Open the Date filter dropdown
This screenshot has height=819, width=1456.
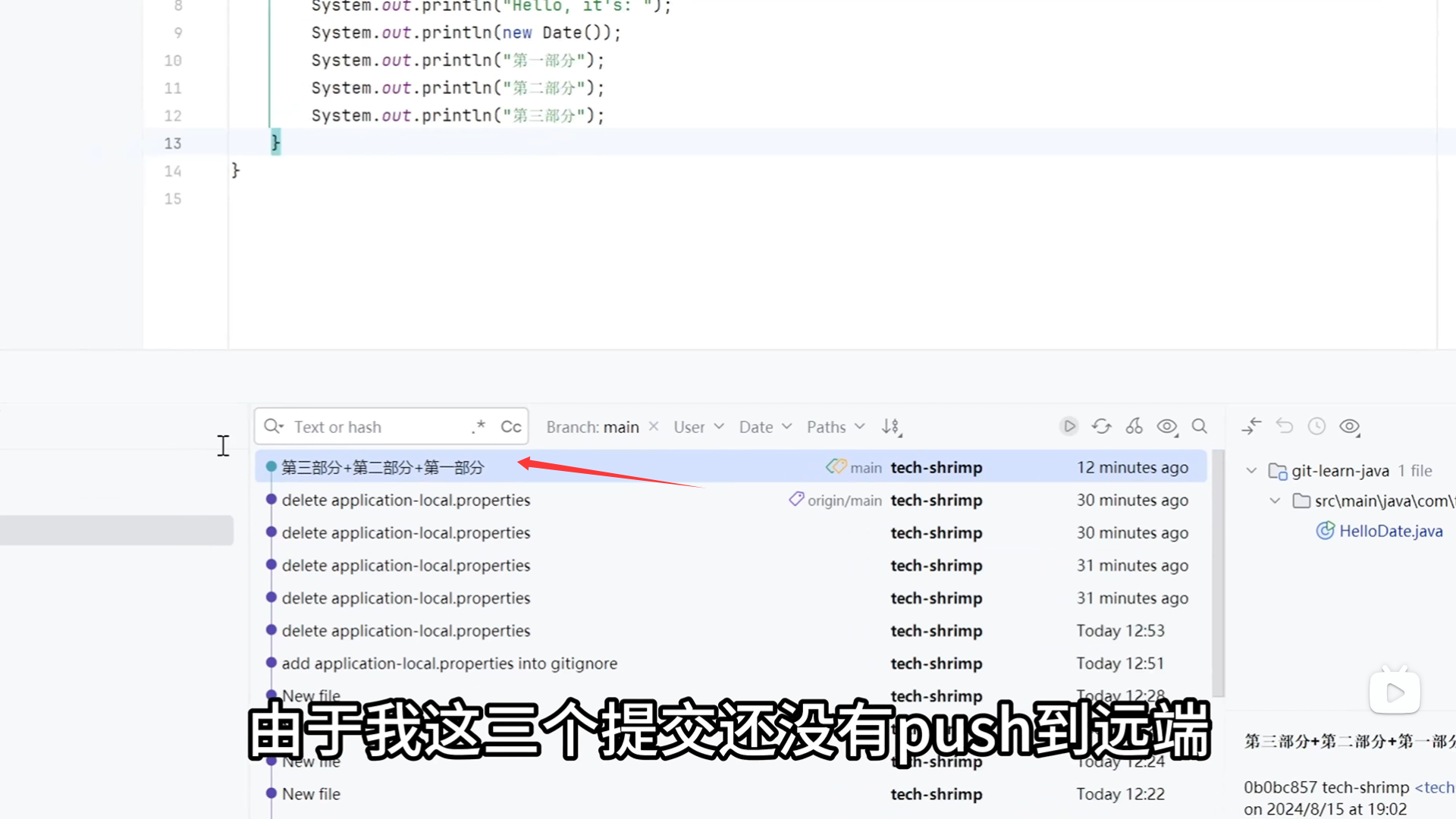[x=764, y=427]
